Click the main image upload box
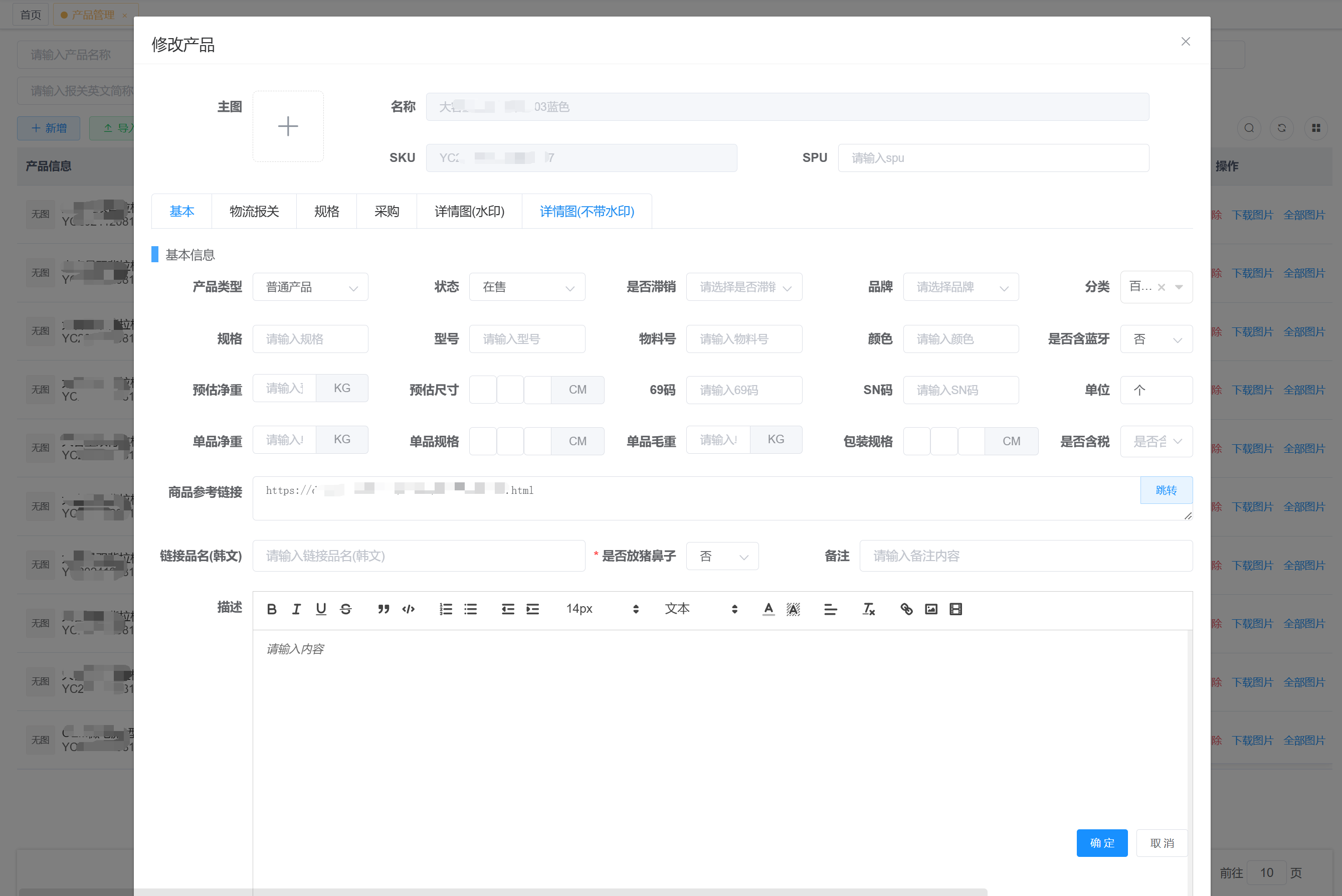This screenshot has height=896, width=1342. (x=288, y=126)
